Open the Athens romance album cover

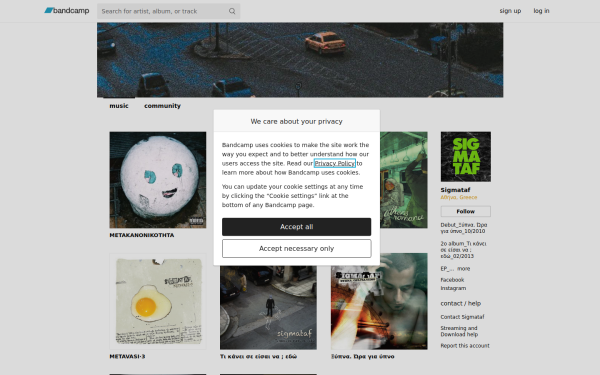404,180
